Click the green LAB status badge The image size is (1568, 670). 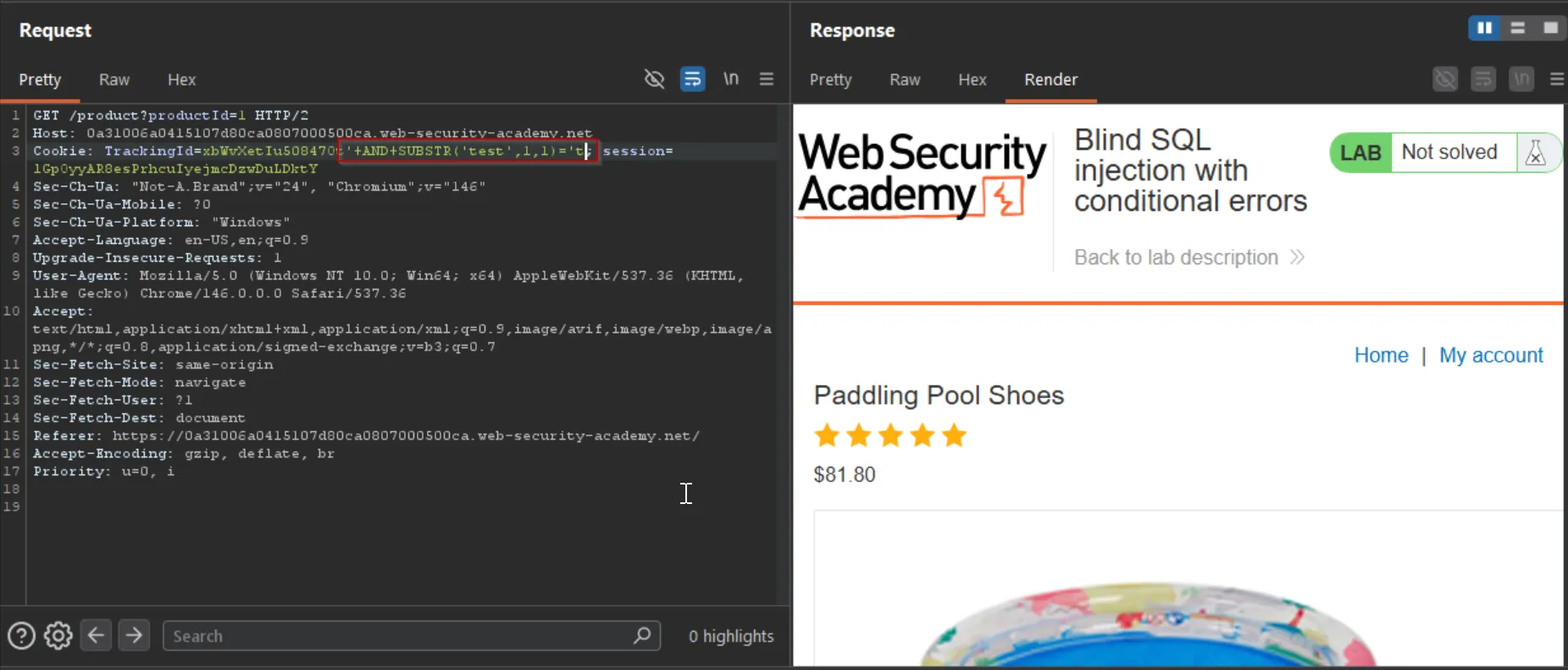pyautogui.click(x=1361, y=152)
